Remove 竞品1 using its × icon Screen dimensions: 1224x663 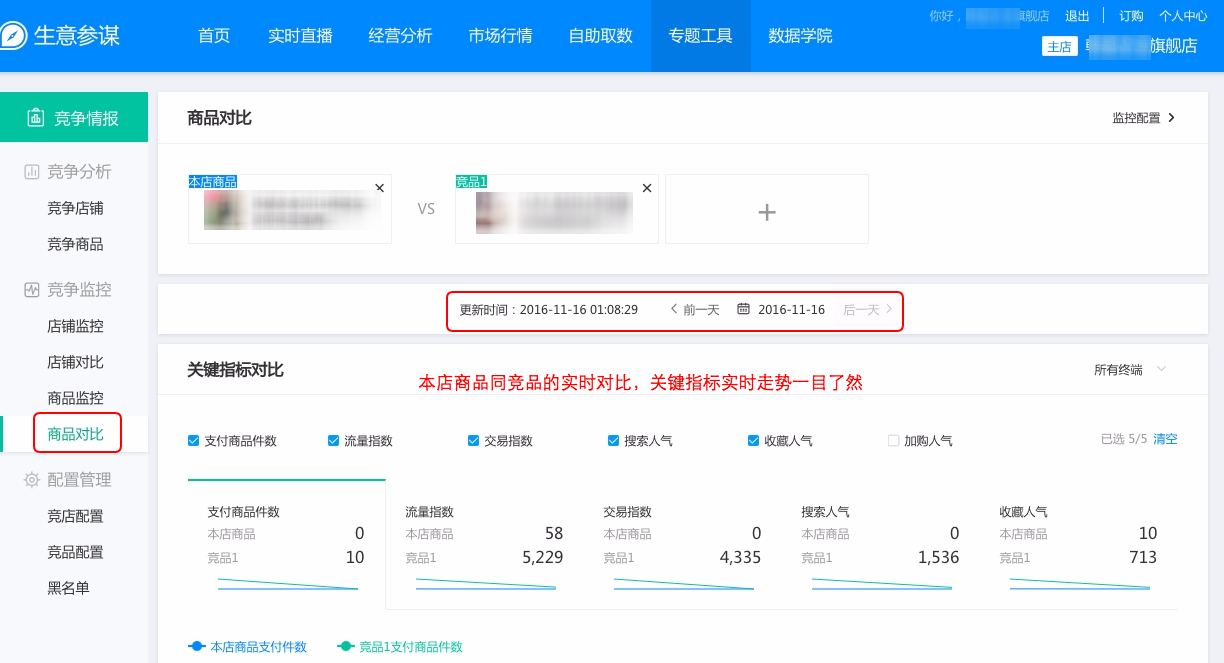(x=646, y=187)
